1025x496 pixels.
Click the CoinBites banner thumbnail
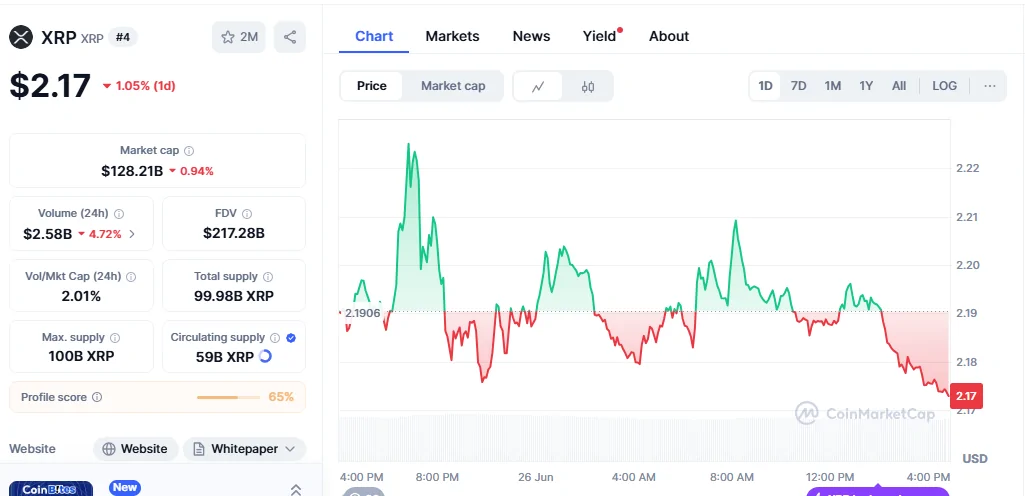pyautogui.click(x=51, y=489)
